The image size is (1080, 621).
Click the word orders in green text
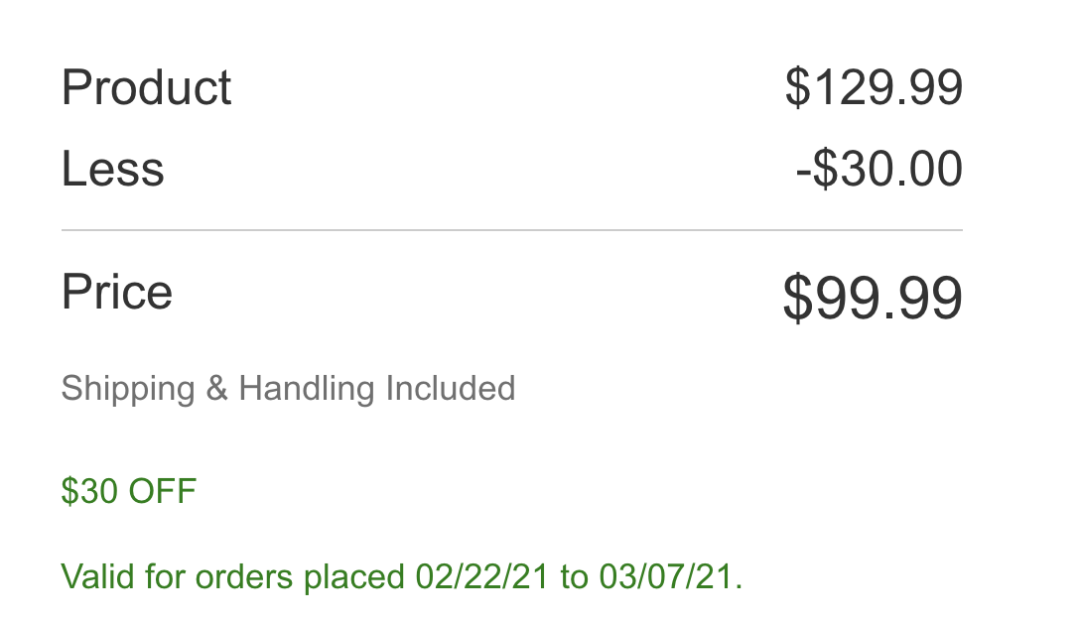pyautogui.click(x=244, y=577)
